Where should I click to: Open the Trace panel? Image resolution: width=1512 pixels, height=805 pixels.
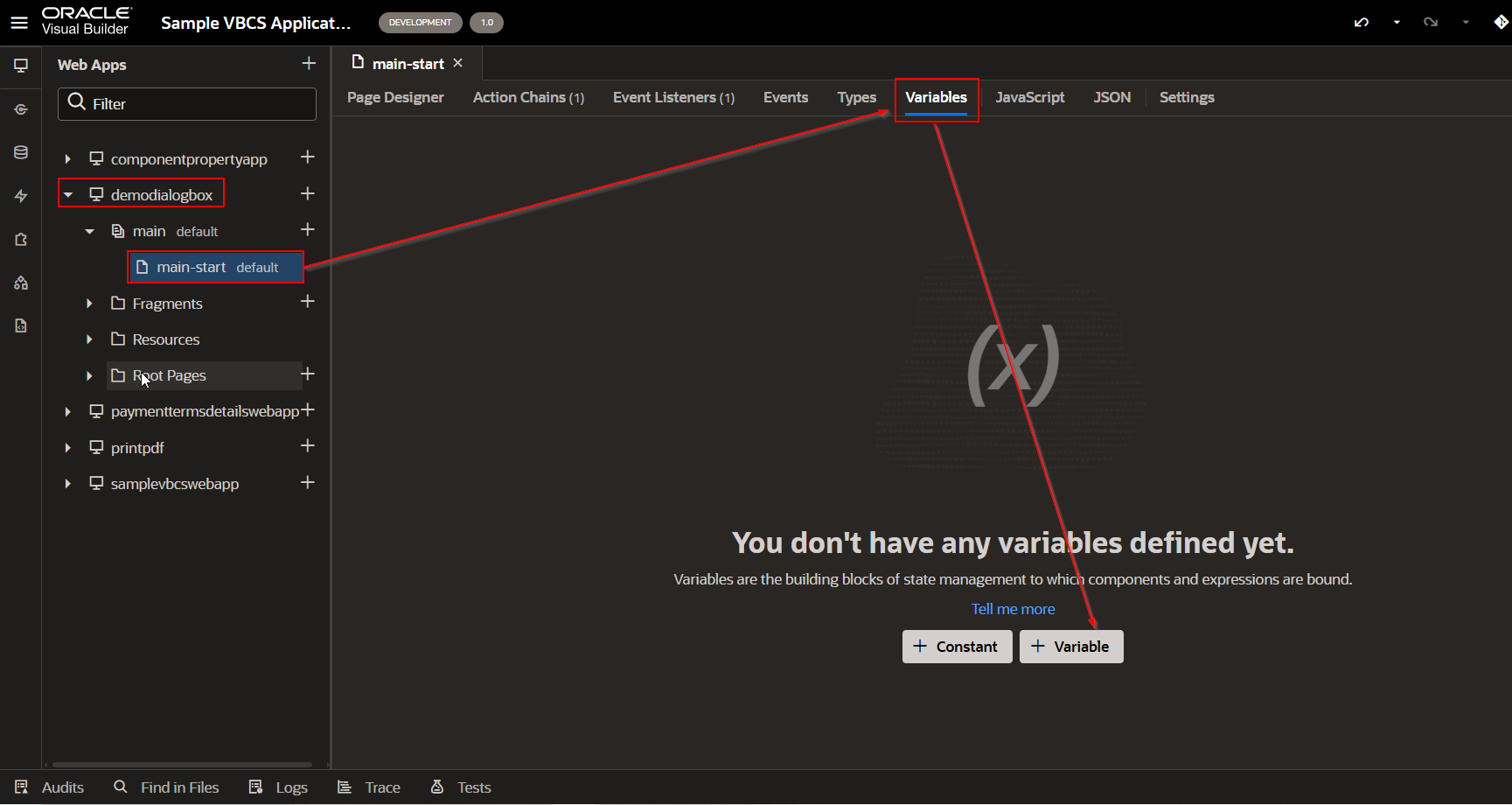point(369,787)
